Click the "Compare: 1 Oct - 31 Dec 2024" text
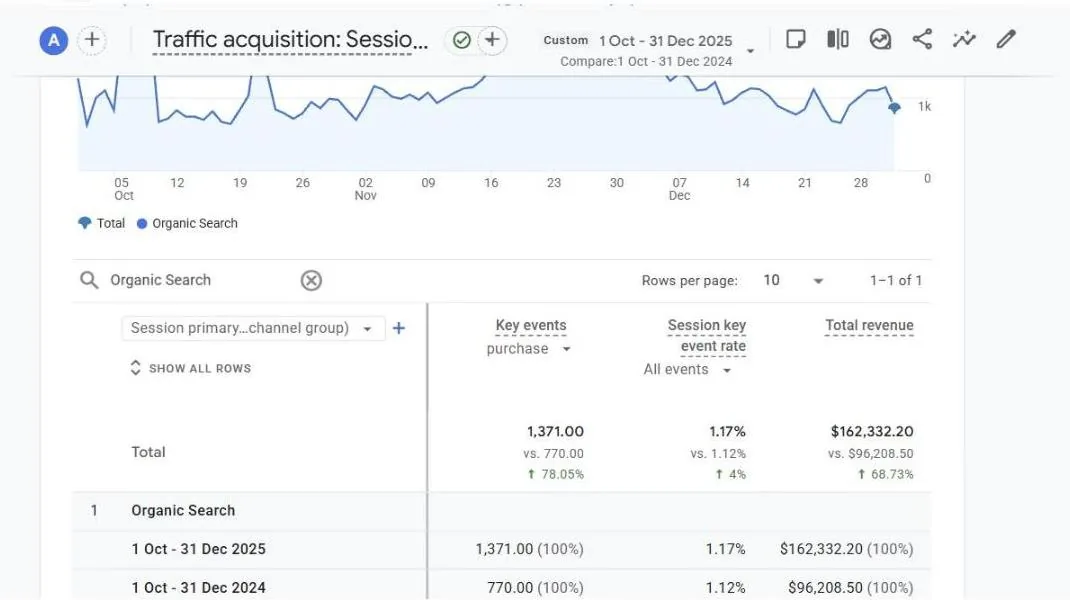 coord(646,61)
